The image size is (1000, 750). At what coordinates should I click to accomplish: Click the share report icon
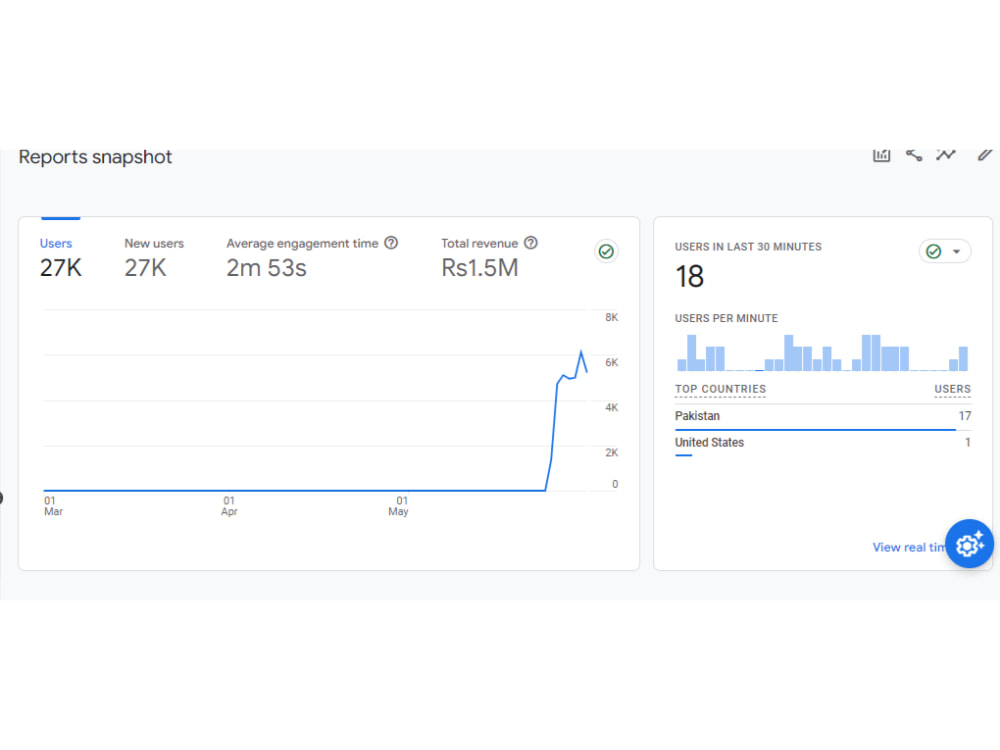pyautogui.click(x=914, y=155)
